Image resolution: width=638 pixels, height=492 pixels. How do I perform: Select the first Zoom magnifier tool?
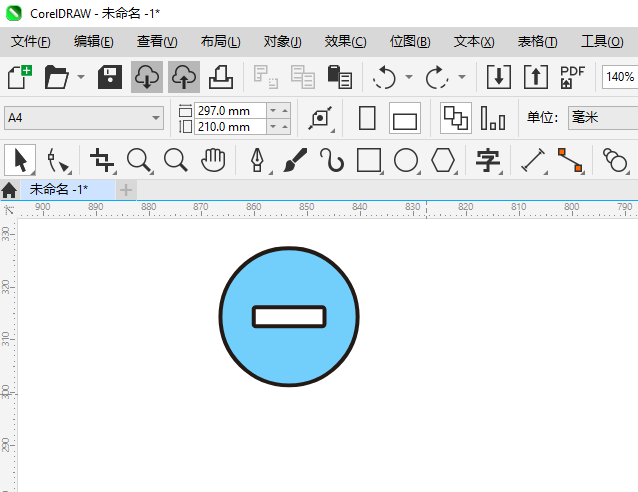140,160
